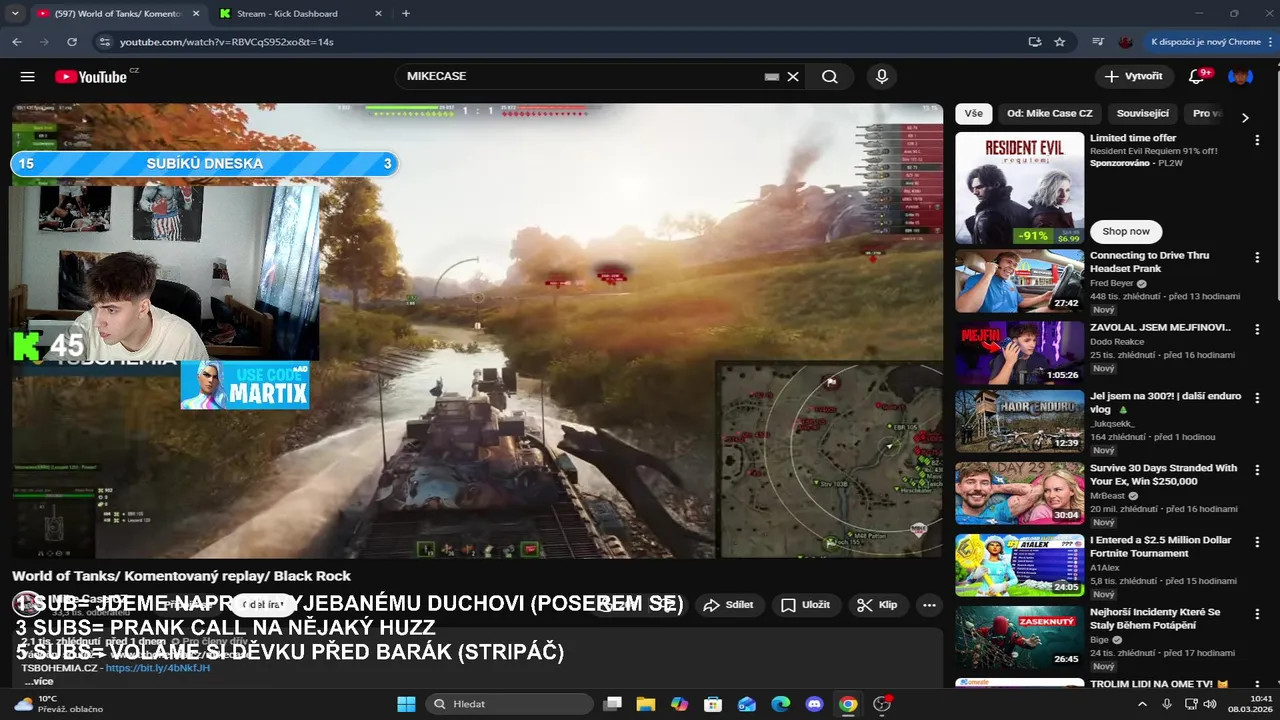Start voice search with microphone icon
1280x720 pixels.
coord(881,76)
